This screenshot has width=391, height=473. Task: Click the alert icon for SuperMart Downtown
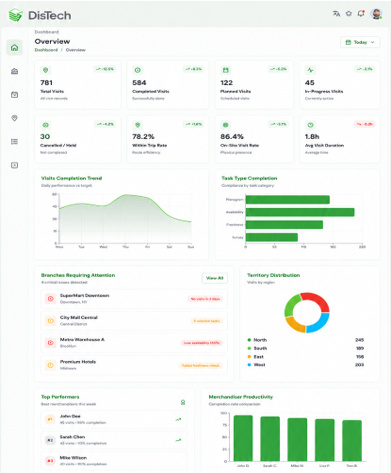coord(51,299)
